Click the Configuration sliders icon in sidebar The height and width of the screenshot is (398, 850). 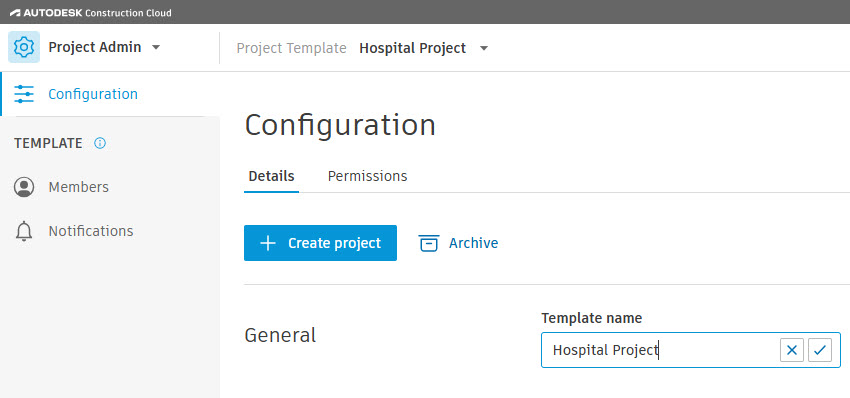(24, 94)
